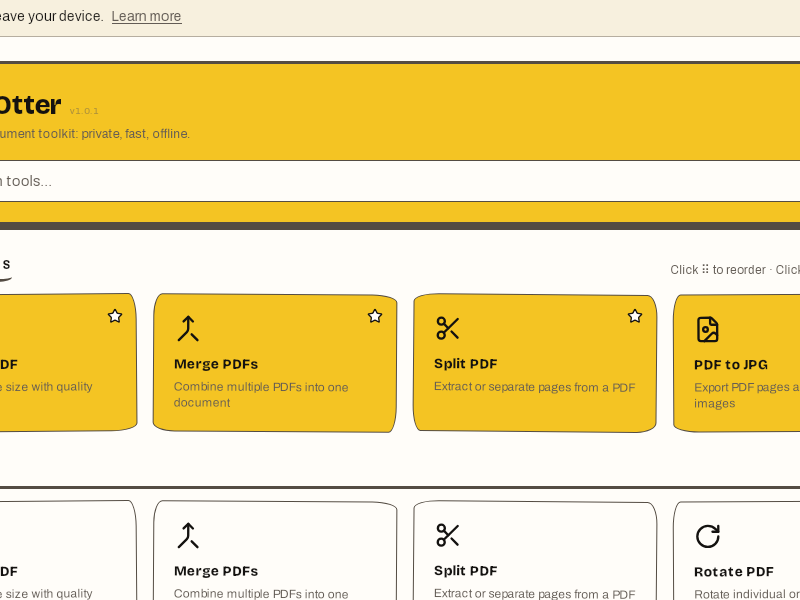Toggle favorite star on yellow Split PDF card
This screenshot has height=600, width=800.
pyautogui.click(x=635, y=316)
